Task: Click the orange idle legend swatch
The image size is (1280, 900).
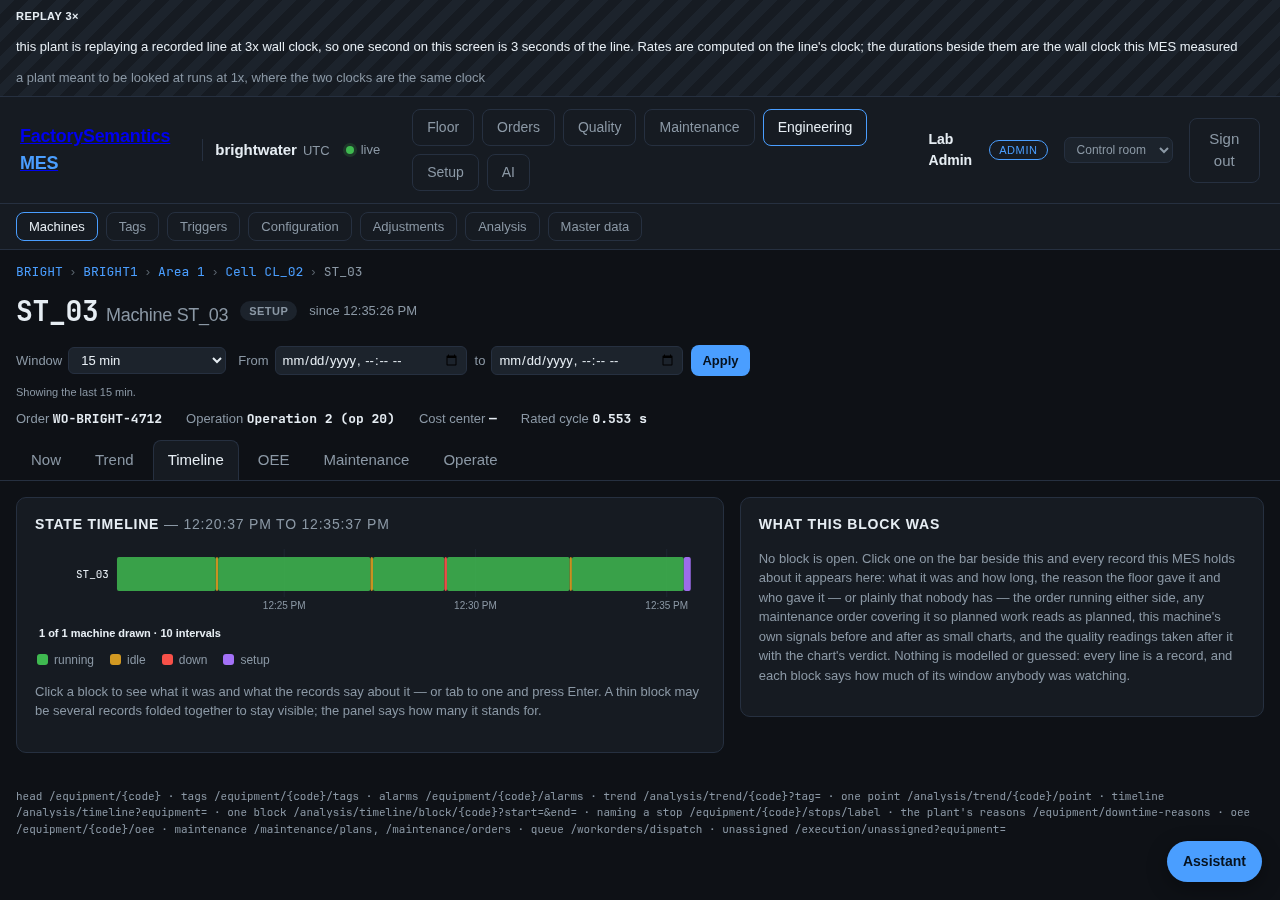Action: tap(115, 660)
